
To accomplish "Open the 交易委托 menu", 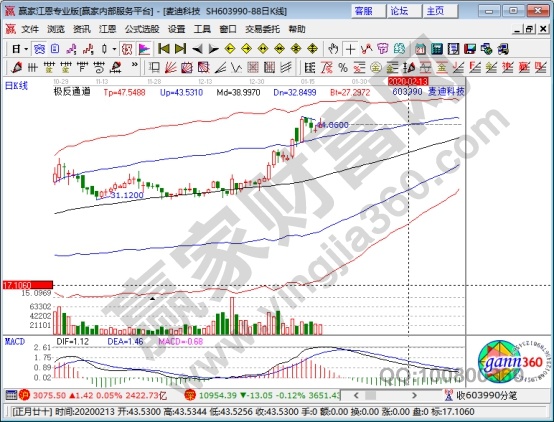I will pyautogui.click(x=262, y=29).
